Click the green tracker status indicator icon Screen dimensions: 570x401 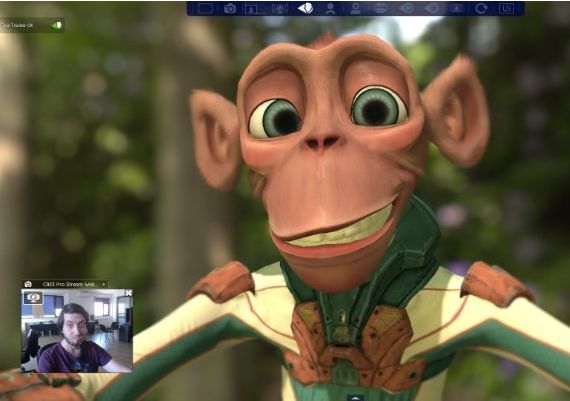pyautogui.click(x=56, y=25)
